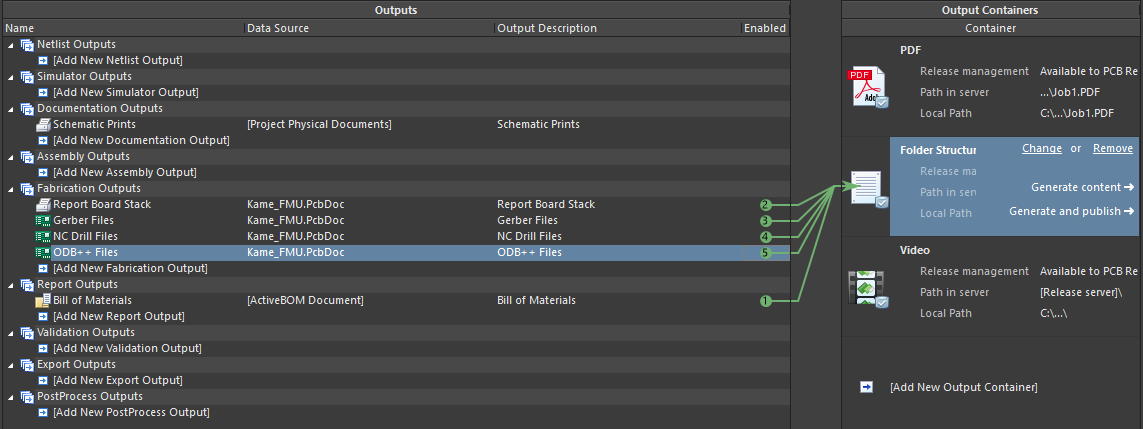Screen dimensions: 1143x429
Task: Click Add New Assembly Output
Action: (125, 173)
